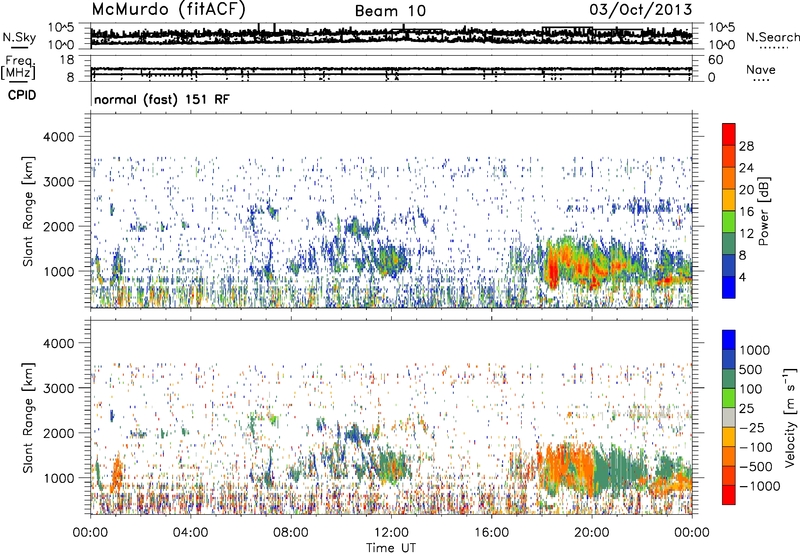The width and height of the screenshot is (800, 554).
Task: Pick light green Power segment between 12 and 16
Action: point(729,222)
